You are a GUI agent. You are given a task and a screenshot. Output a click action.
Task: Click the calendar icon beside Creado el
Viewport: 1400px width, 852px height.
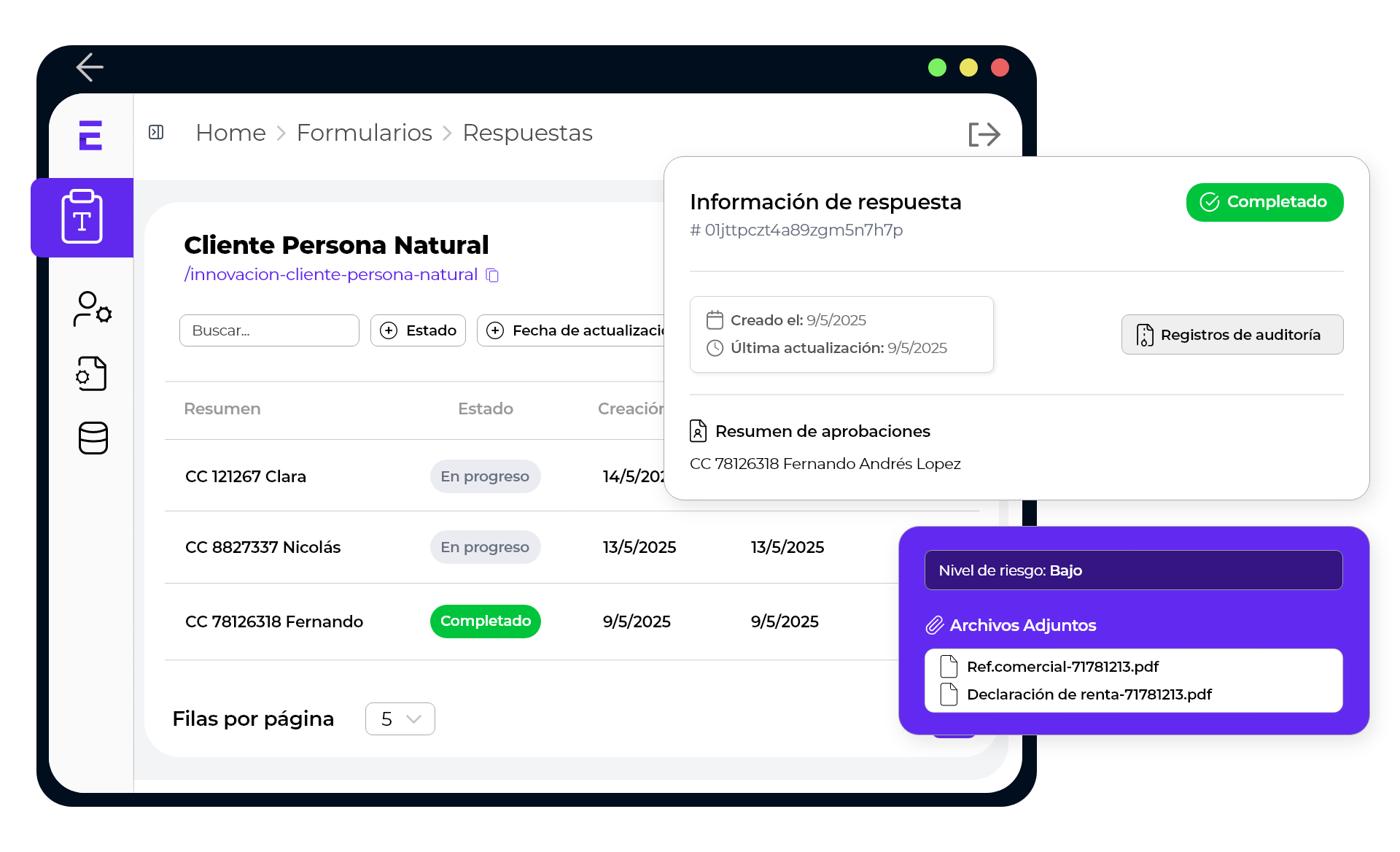(x=715, y=320)
